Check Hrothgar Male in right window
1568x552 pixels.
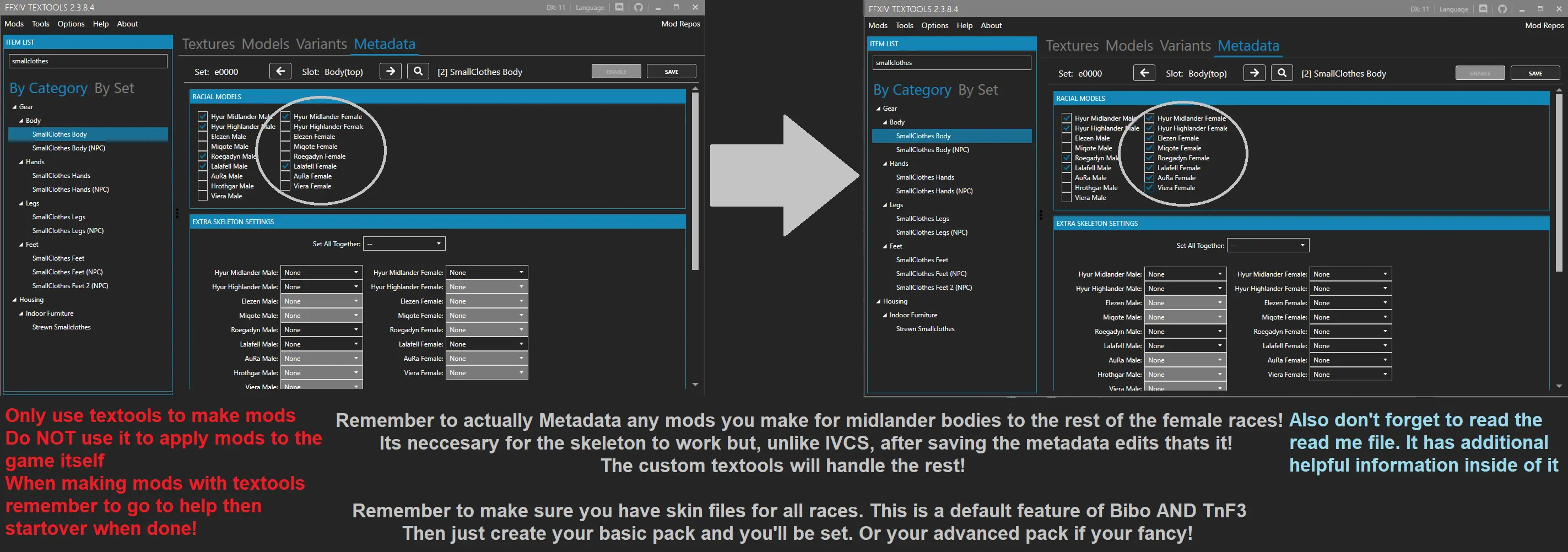[x=1067, y=188]
